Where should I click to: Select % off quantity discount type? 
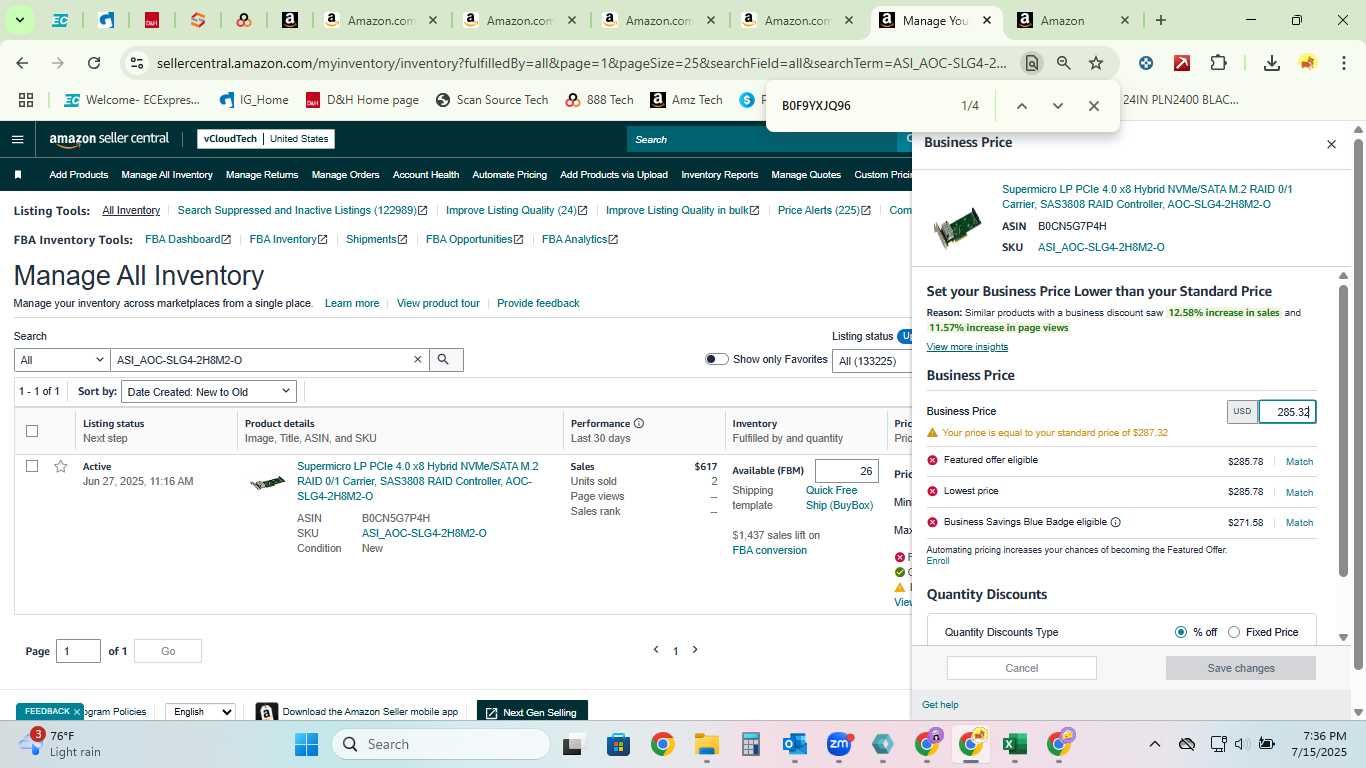click(1181, 632)
